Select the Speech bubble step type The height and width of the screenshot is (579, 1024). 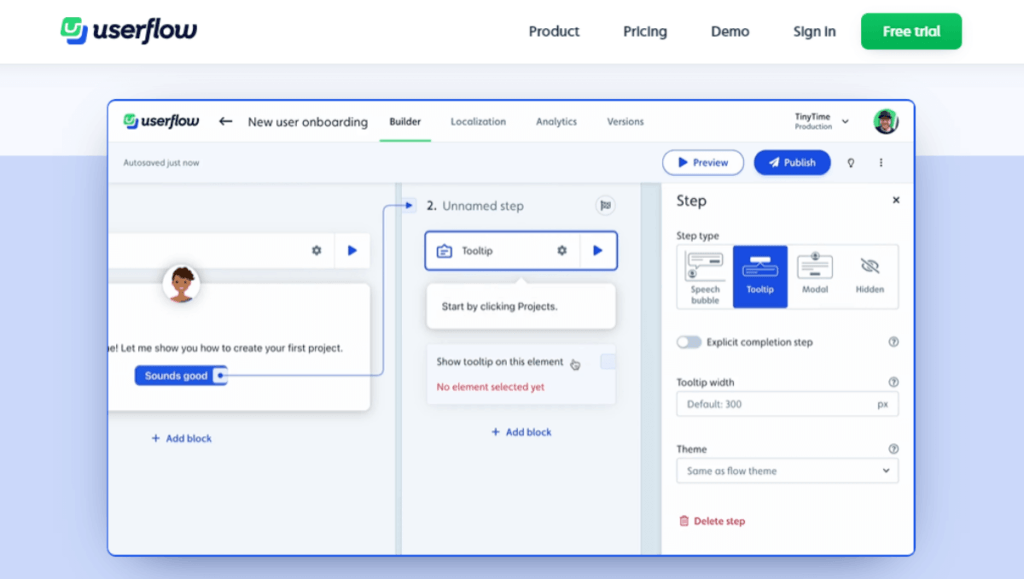704,275
